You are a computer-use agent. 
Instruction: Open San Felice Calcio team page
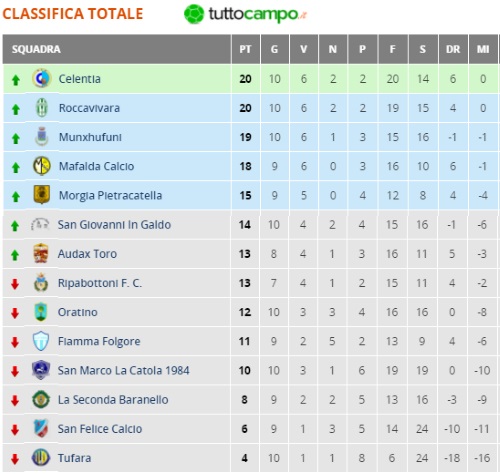pos(100,429)
